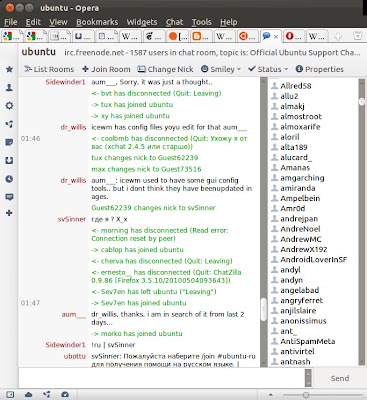Expand the Status dropdown

pyautogui.click(x=268, y=69)
